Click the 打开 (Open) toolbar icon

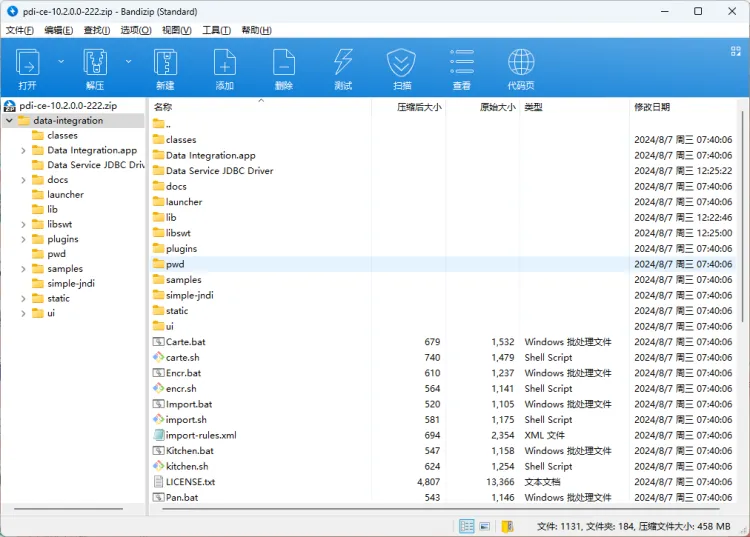click(27, 62)
